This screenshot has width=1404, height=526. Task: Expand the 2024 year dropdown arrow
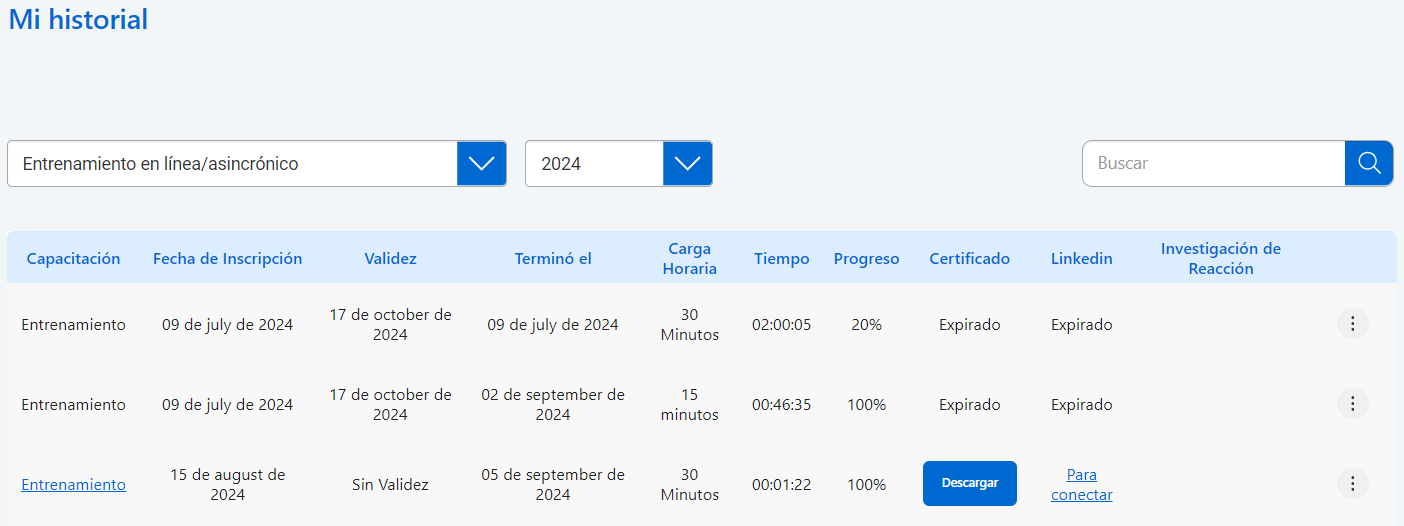click(687, 163)
